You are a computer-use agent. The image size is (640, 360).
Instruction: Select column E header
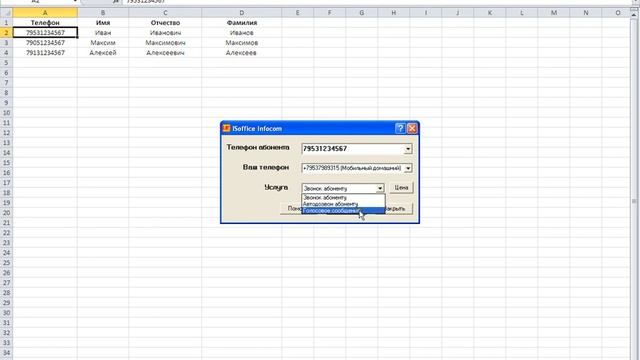point(298,13)
